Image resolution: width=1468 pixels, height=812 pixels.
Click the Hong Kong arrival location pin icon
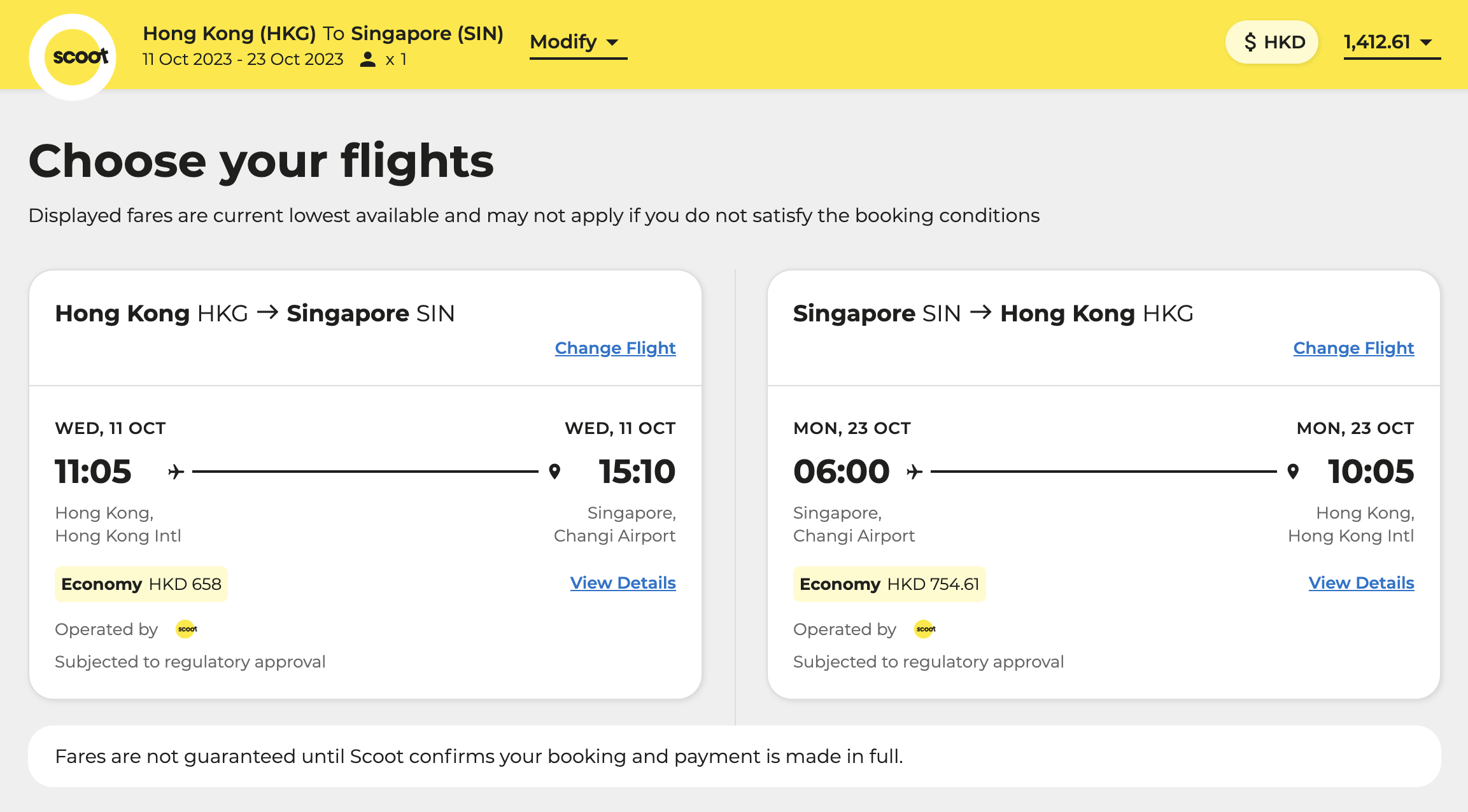(1293, 472)
